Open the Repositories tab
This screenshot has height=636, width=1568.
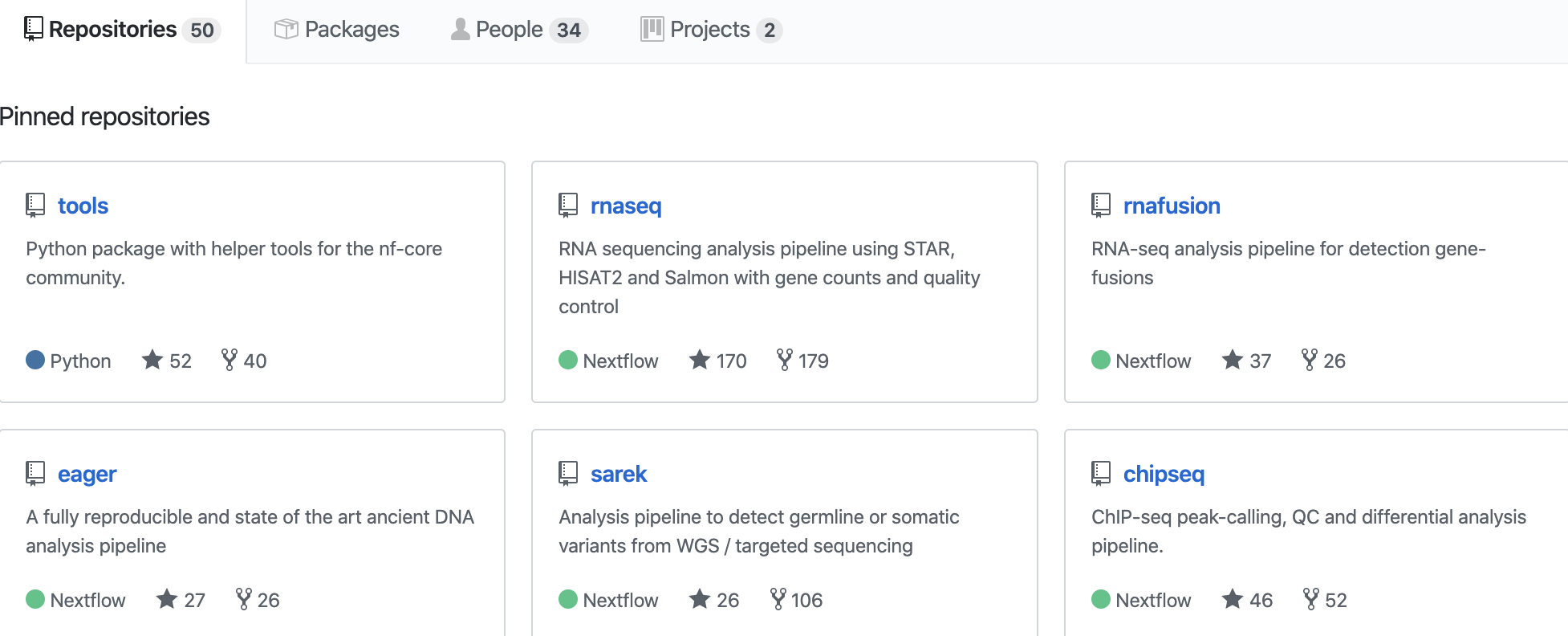click(122, 30)
